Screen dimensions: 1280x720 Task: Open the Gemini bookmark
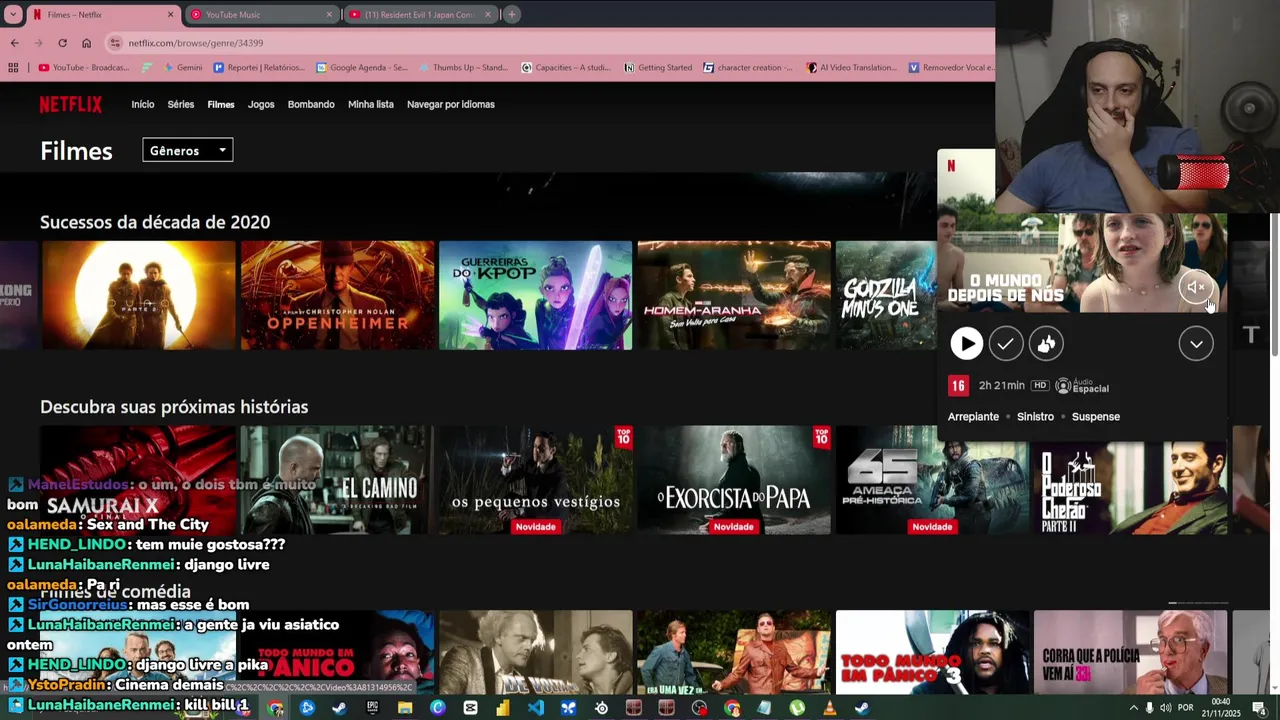coord(180,67)
